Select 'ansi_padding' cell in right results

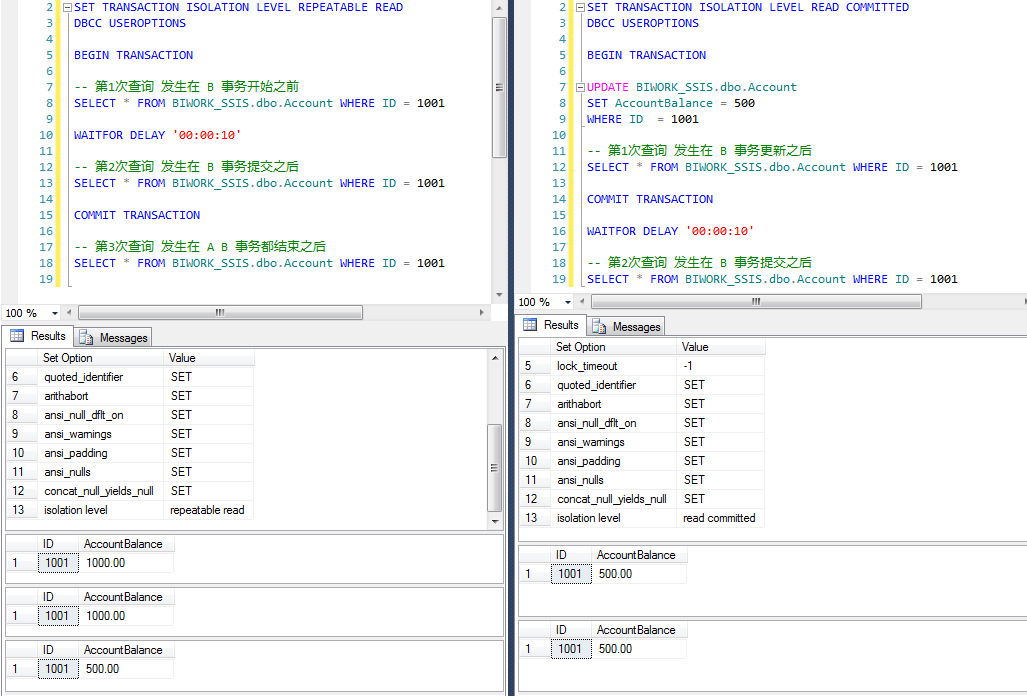click(613, 461)
